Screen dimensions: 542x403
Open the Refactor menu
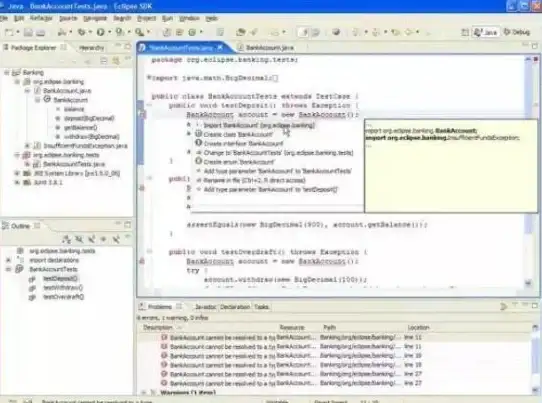click(x=41, y=18)
